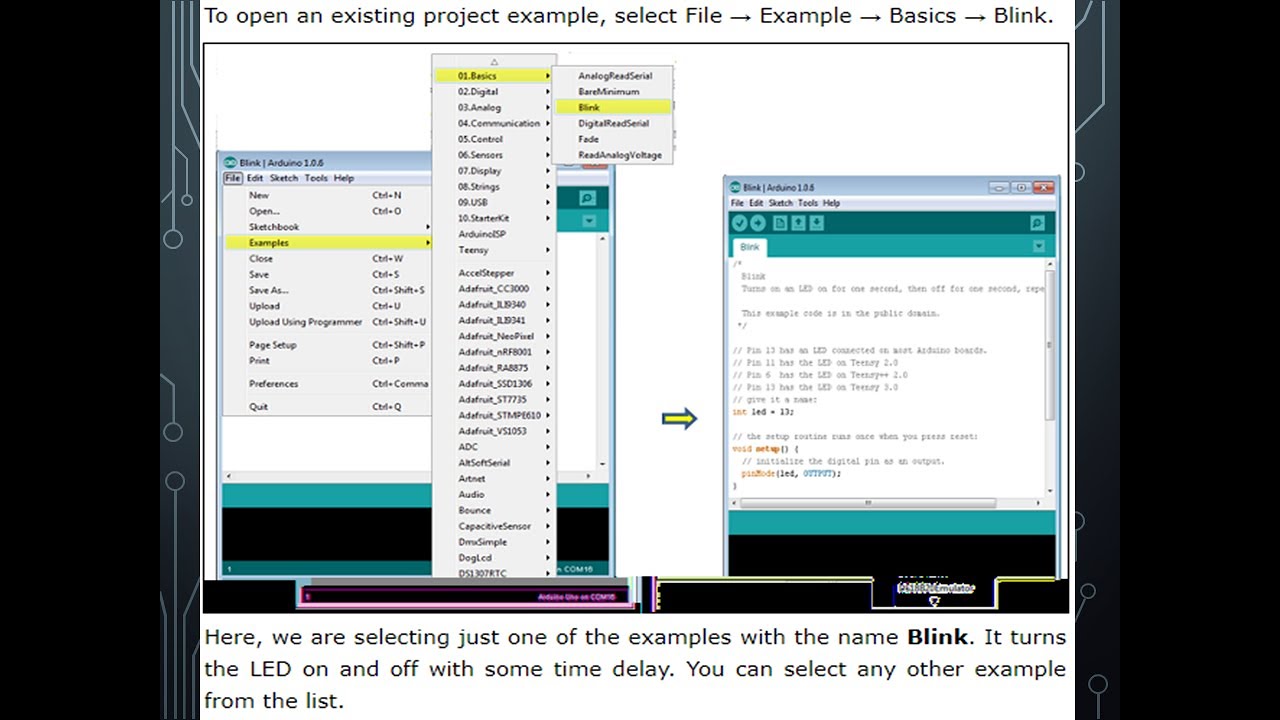Select Fade in Basics submenu
1280x720 pixels.
click(614, 139)
